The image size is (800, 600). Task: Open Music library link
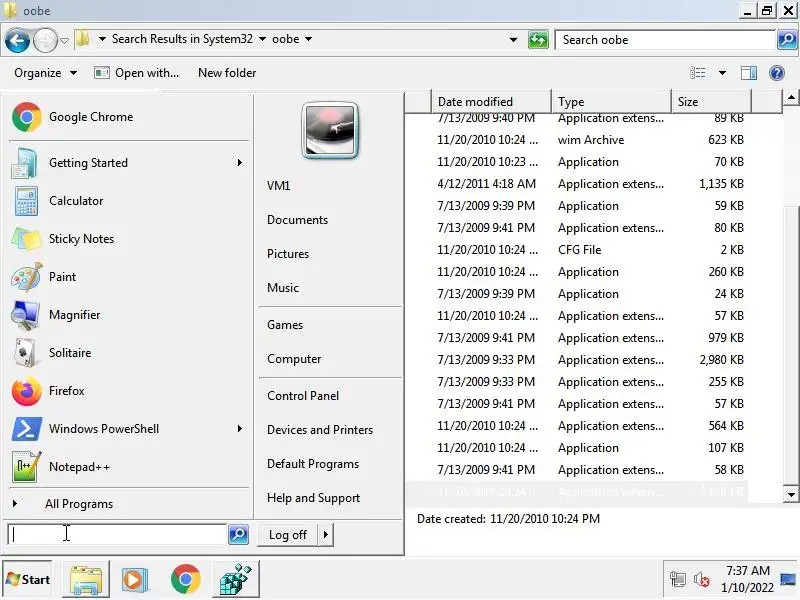tap(283, 288)
